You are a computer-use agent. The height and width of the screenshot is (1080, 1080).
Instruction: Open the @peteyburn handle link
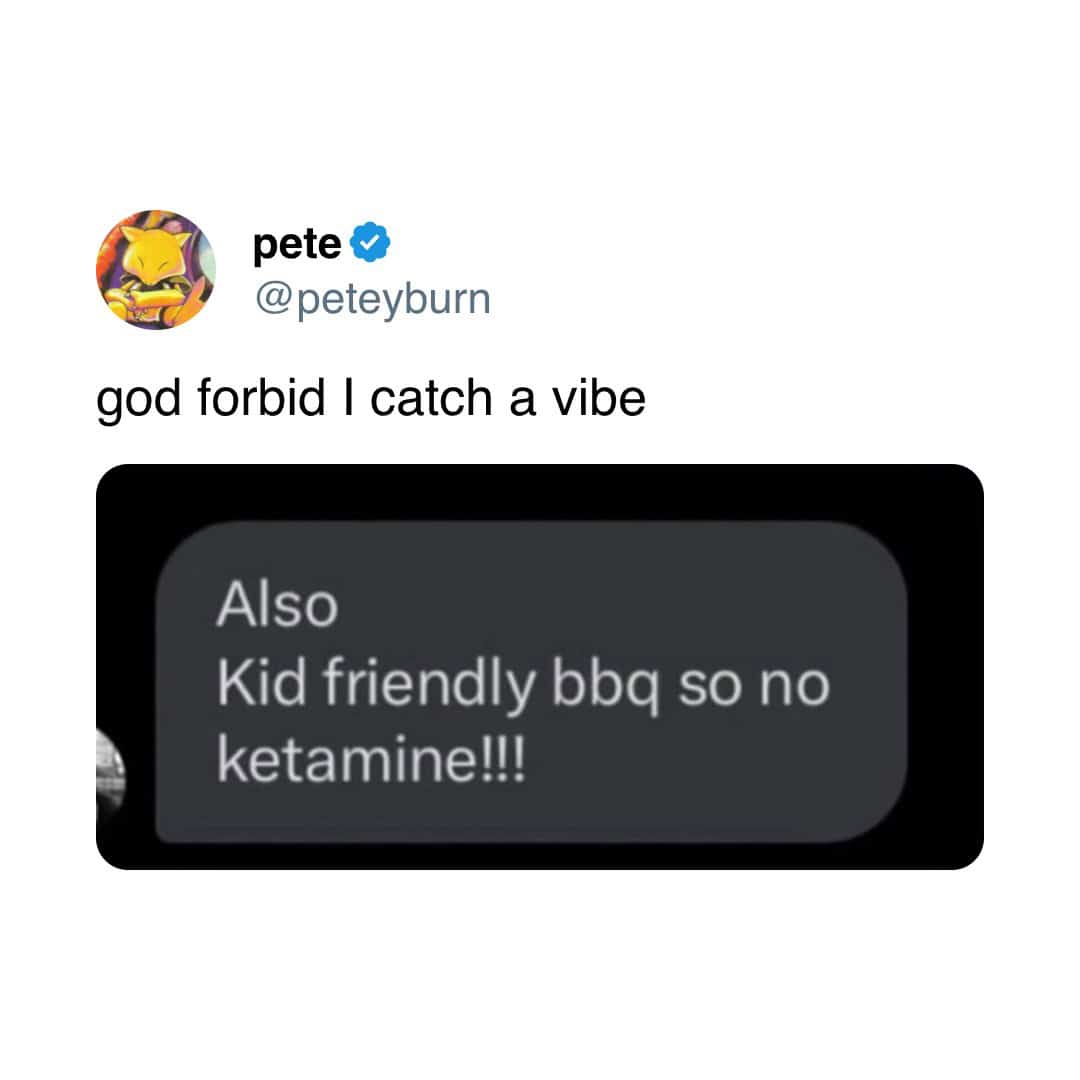(x=373, y=300)
